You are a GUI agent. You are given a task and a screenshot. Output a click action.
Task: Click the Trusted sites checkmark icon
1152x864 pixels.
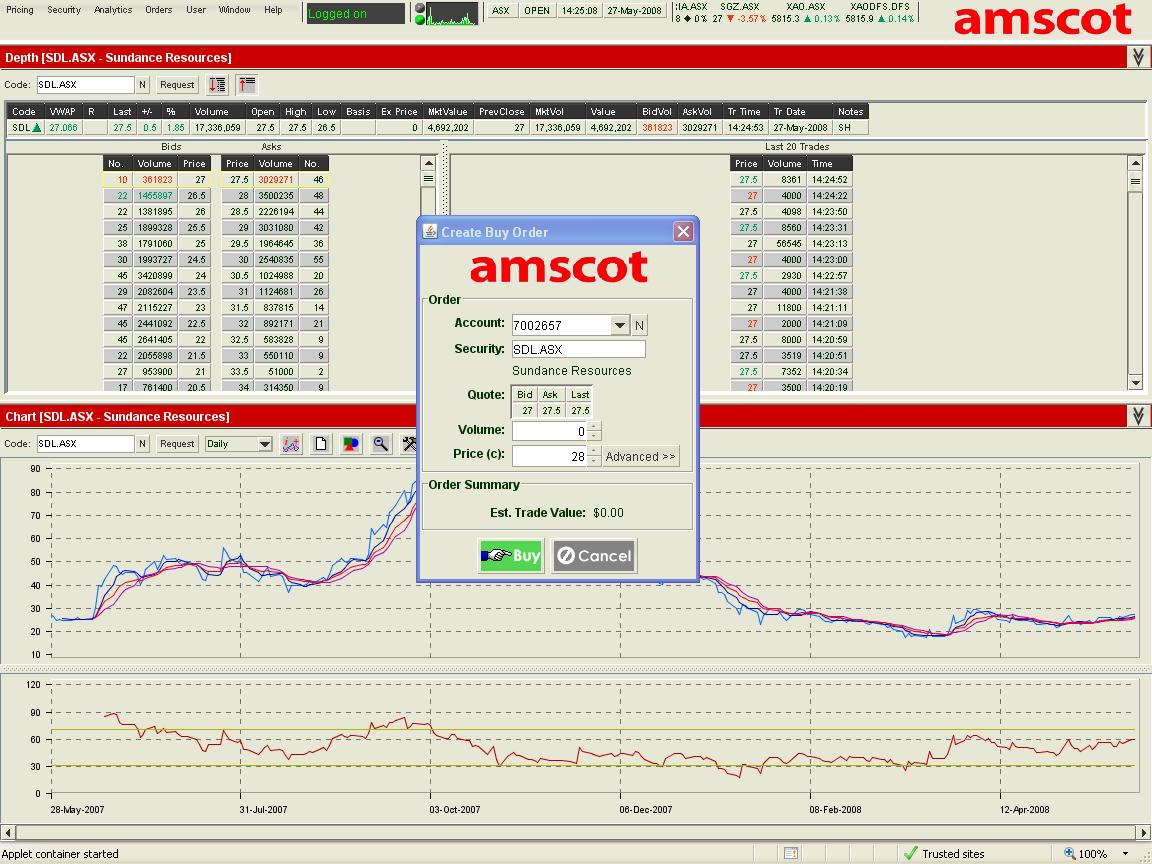[x=910, y=853]
